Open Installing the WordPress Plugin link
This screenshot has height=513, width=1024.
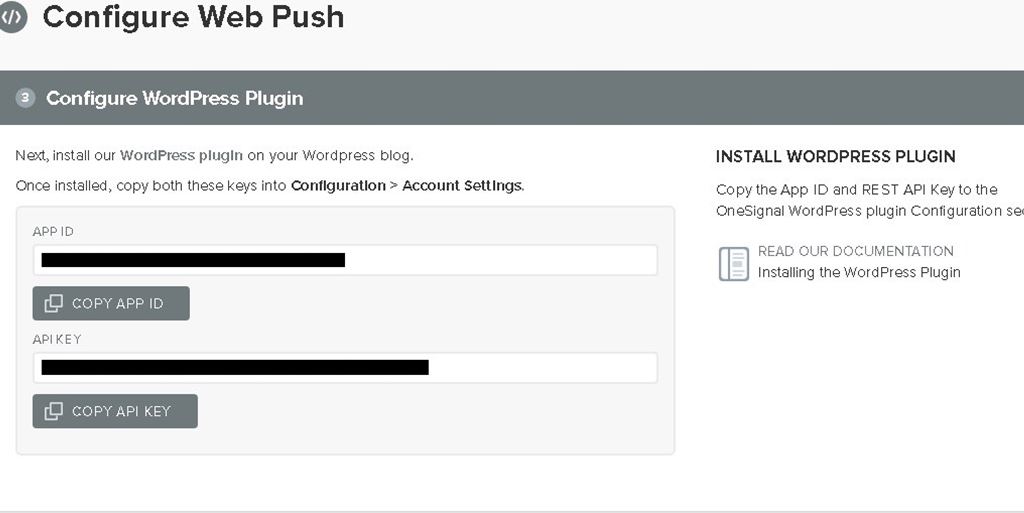(x=859, y=272)
